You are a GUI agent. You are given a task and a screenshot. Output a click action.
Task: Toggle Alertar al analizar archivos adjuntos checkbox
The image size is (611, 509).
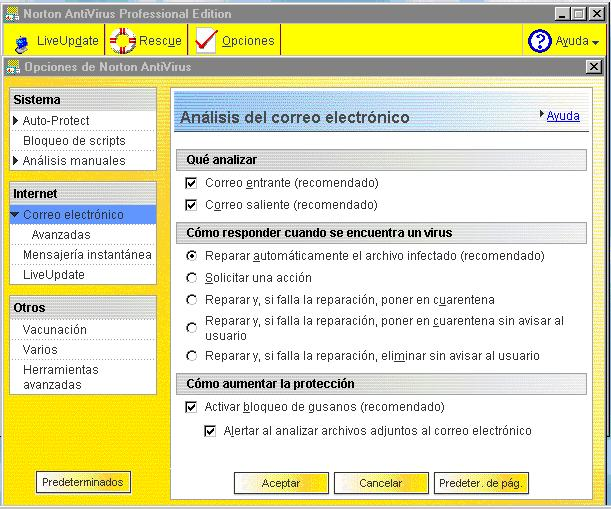click(210, 431)
